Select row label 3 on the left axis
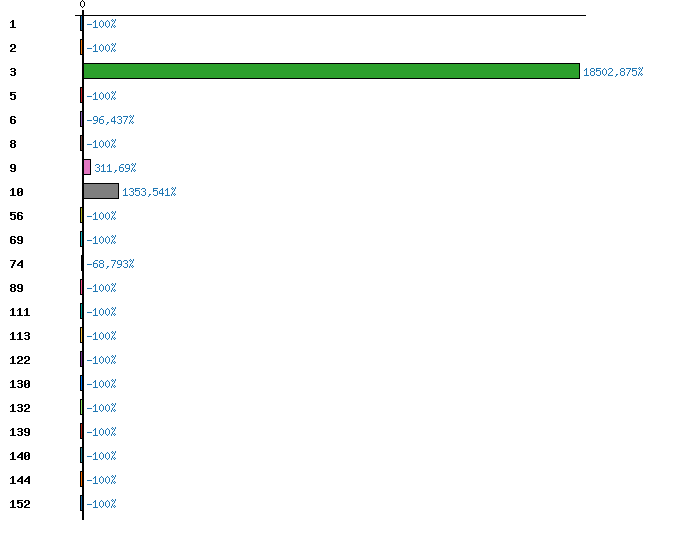Viewport: 700px width, 549px height. coord(13,72)
